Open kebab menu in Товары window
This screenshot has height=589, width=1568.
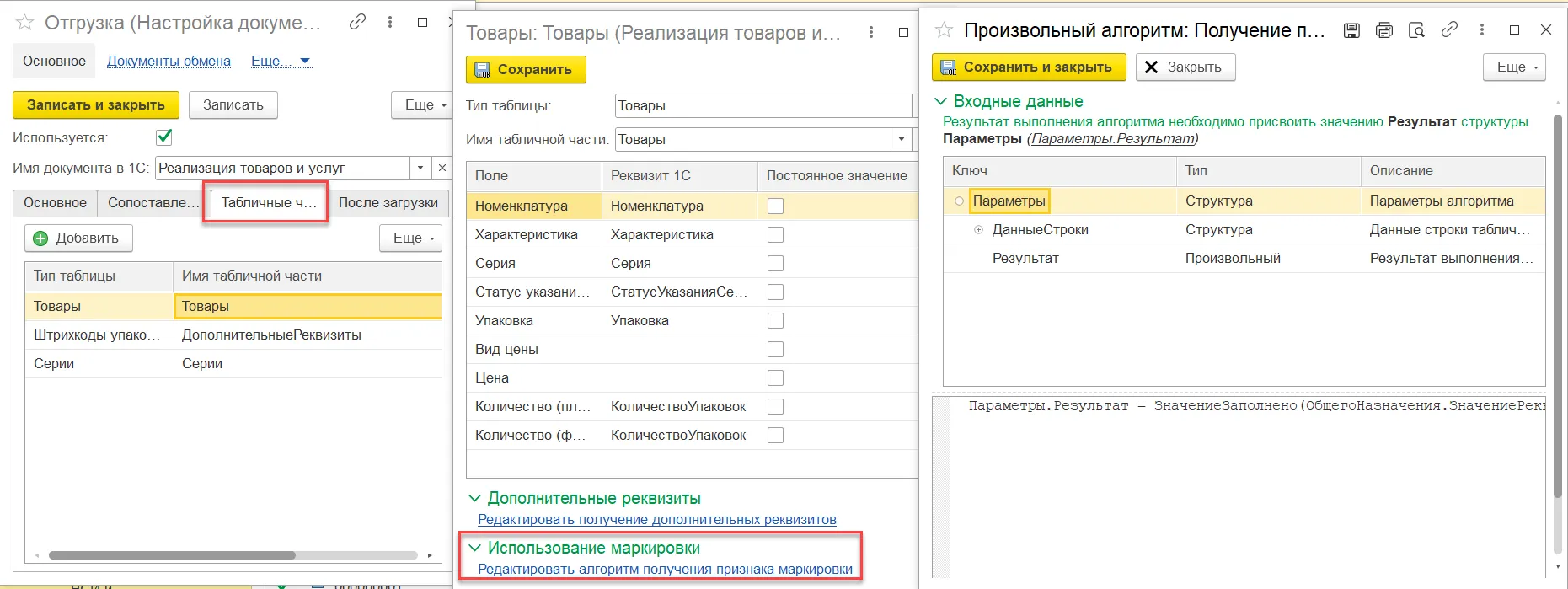pyautogui.click(x=871, y=33)
